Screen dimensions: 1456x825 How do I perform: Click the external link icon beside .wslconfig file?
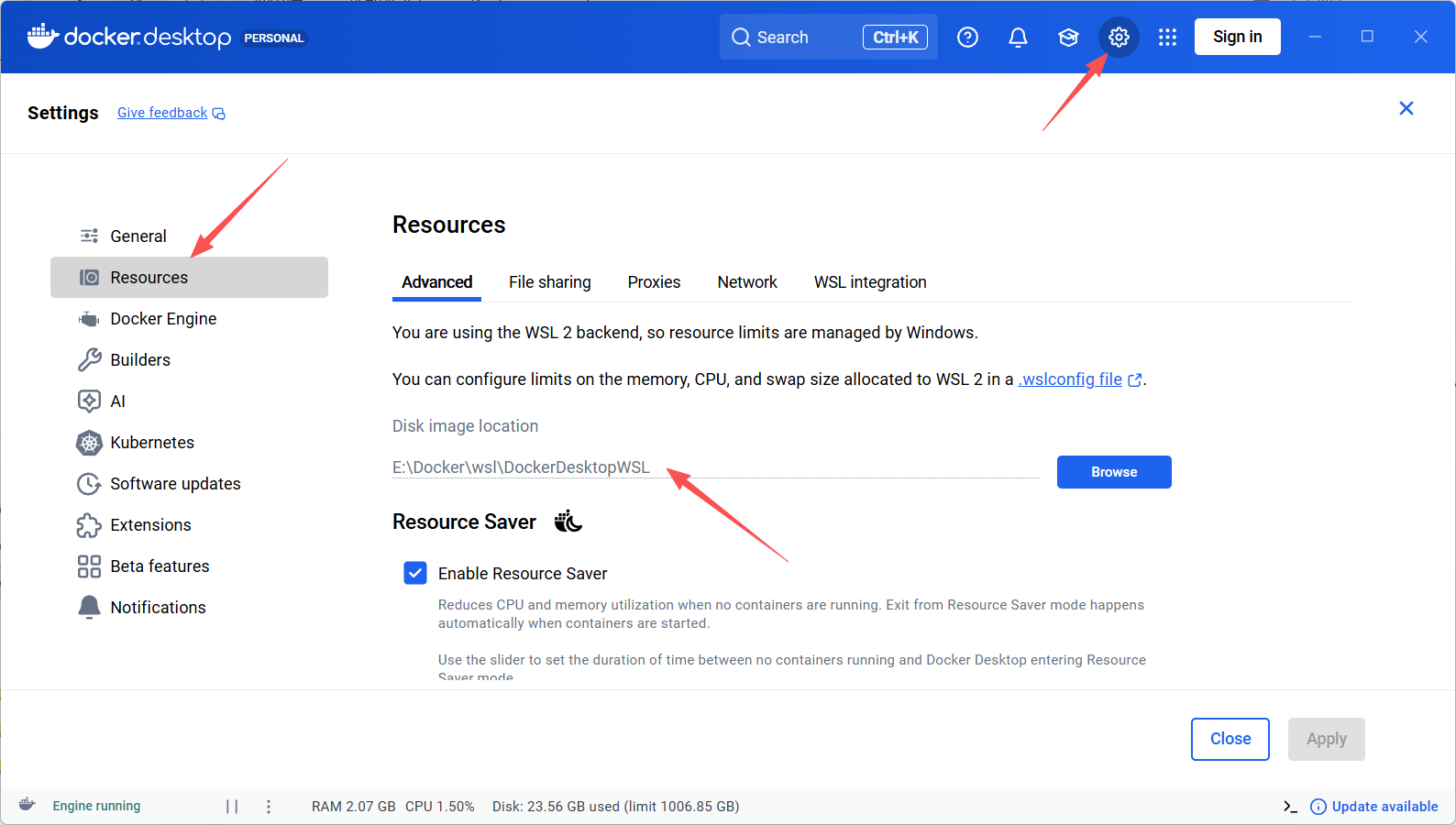point(1135,380)
